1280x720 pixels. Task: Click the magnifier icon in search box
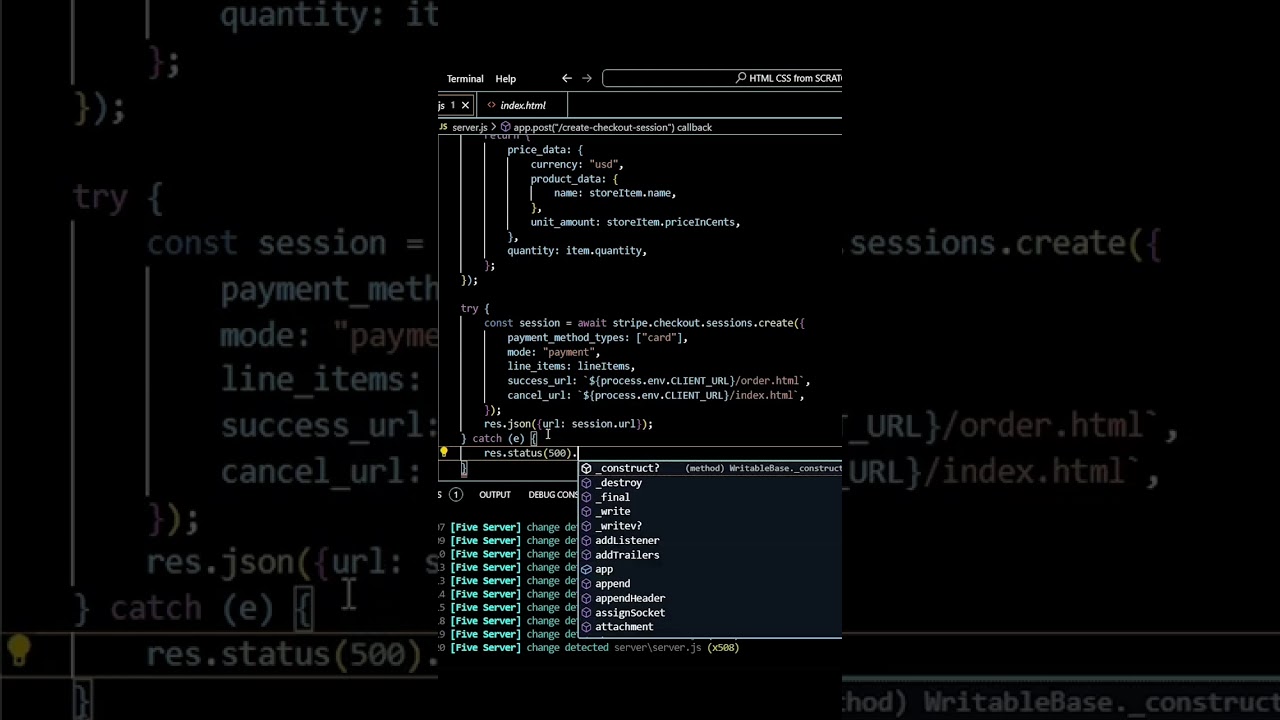click(x=741, y=78)
